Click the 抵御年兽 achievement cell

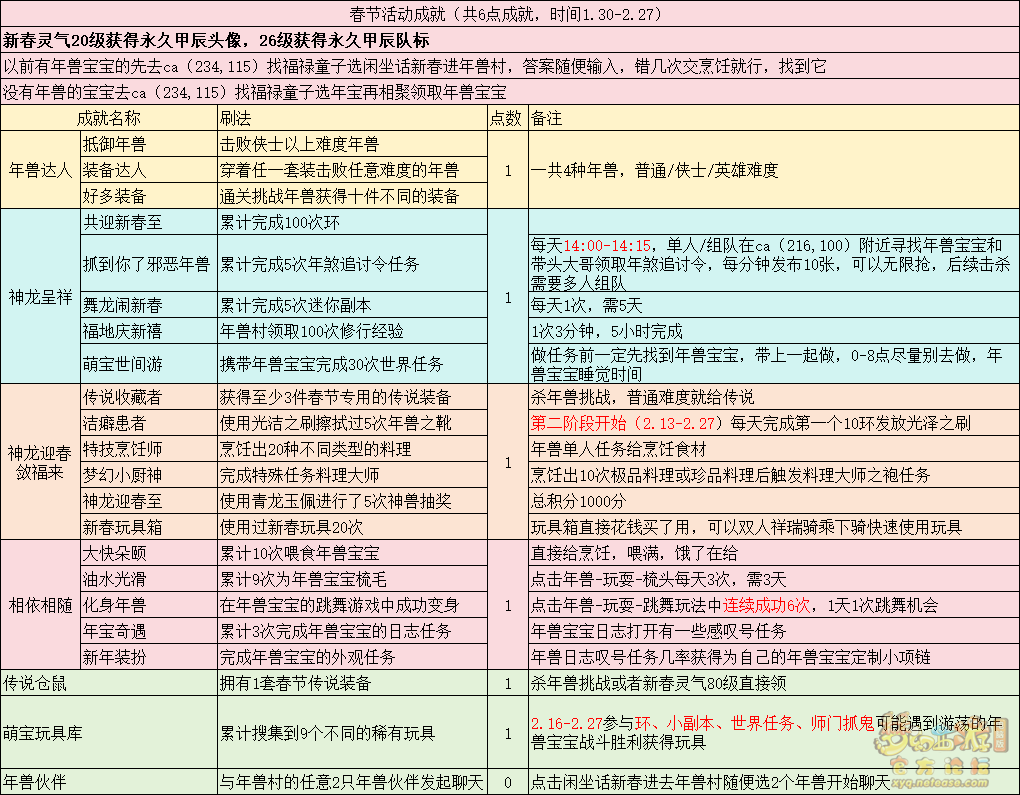114,144
